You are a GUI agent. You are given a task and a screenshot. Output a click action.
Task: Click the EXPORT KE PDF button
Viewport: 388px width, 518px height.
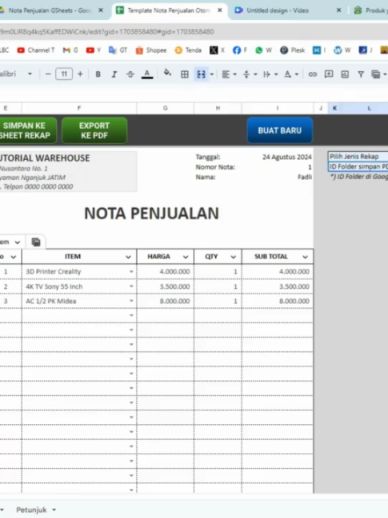[x=94, y=130]
